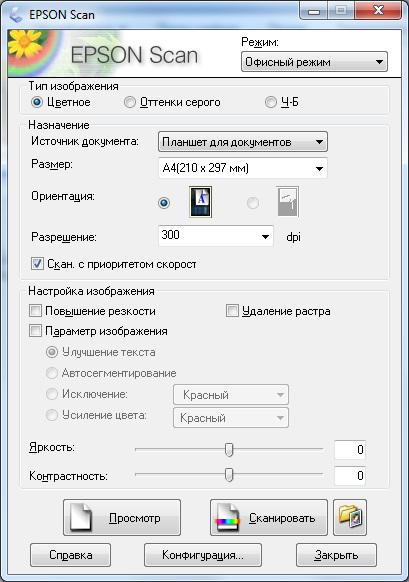Click the Закрыть button
Viewport: 409px width, 582px height.
click(336, 555)
